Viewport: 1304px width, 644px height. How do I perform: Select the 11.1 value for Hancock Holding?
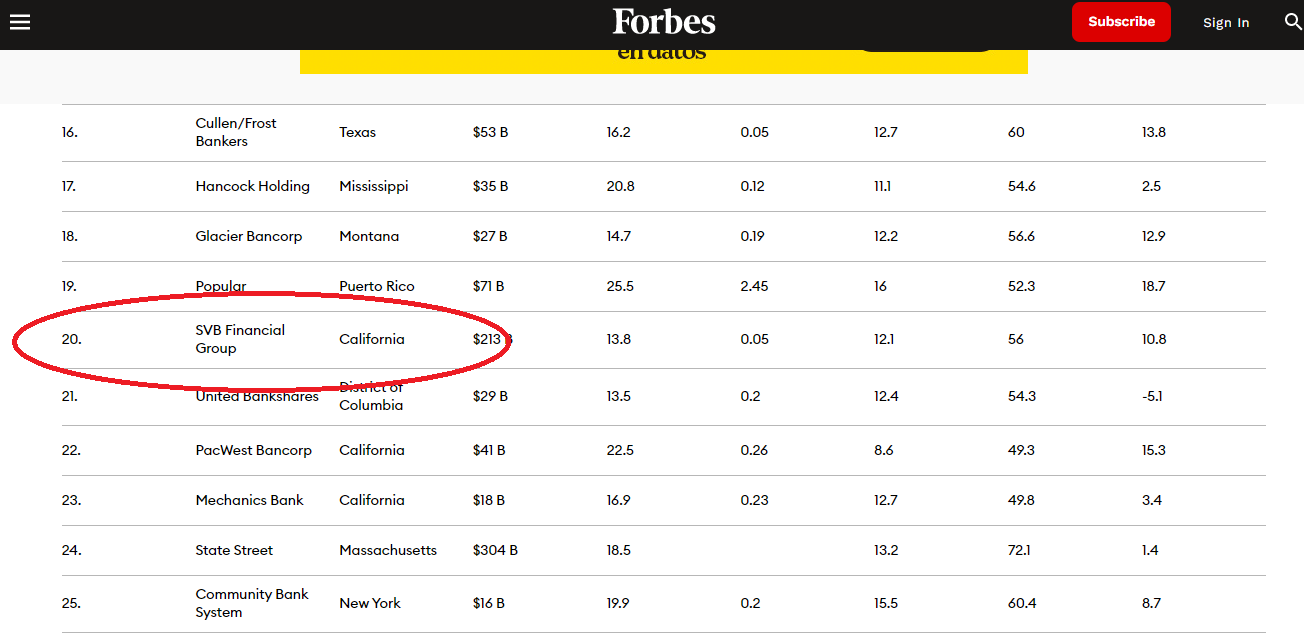(884, 186)
